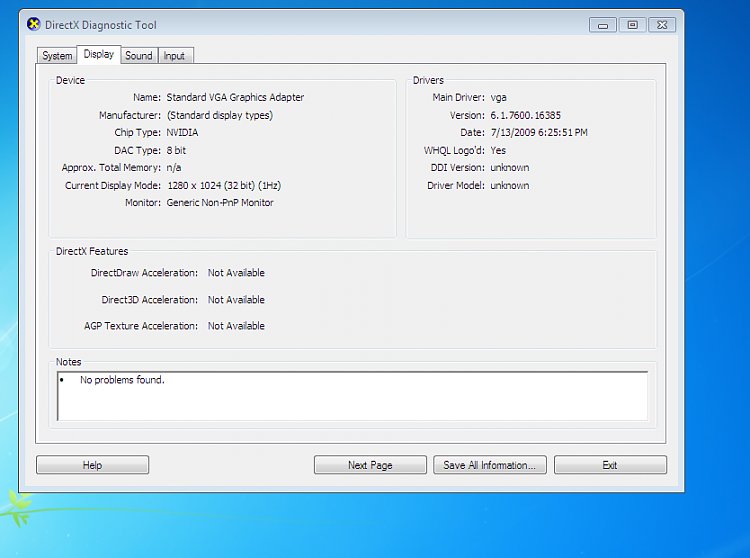Image resolution: width=750 pixels, height=558 pixels.
Task: Click the '1280 x 1024 (32 bit) (1Hz)' value
Action: [x=224, y=186]
